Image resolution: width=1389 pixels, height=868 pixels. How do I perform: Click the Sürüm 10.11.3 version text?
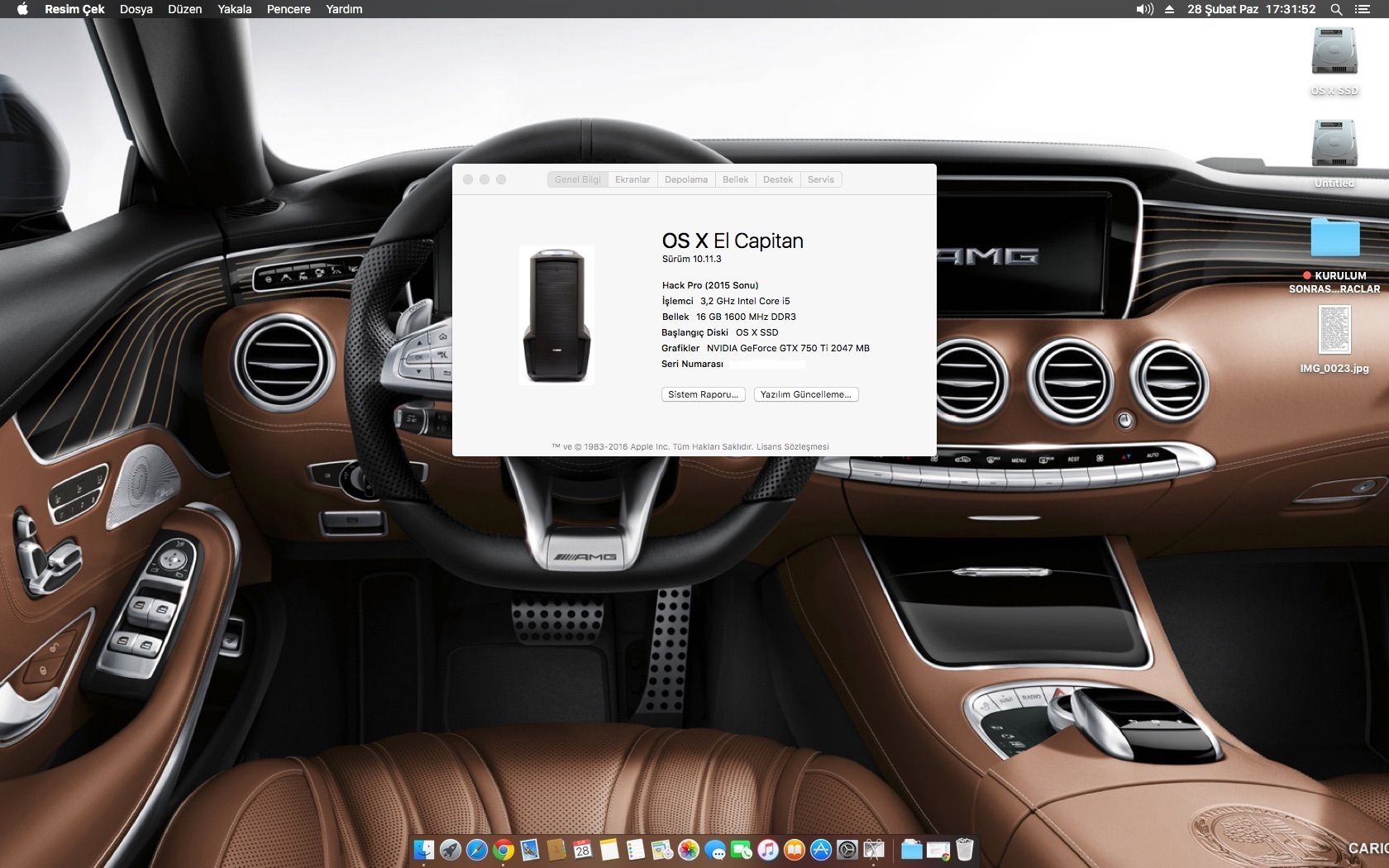click(x=692, y=259)
